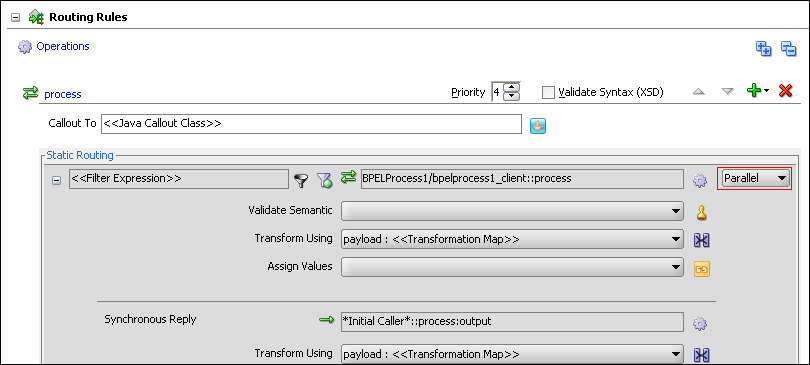The height and width of the screenshot is (365, 810).
Task: Click the Assign Values editor icon
Action: click(x=702, y=268)
